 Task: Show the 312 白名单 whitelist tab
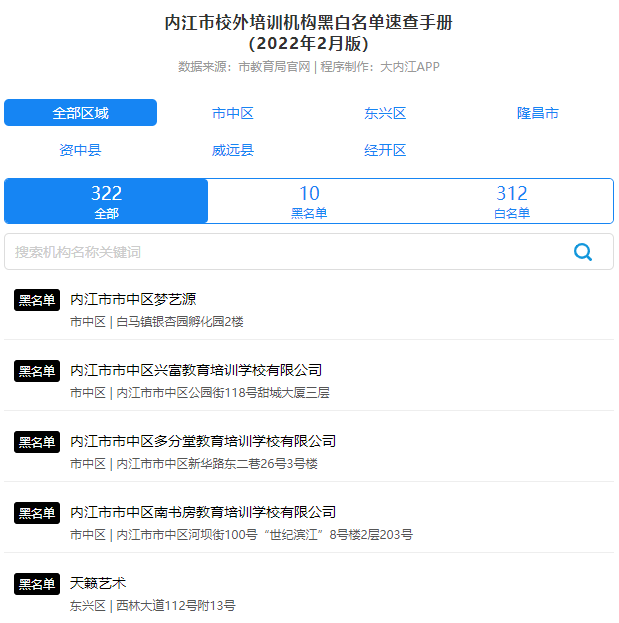511,201
